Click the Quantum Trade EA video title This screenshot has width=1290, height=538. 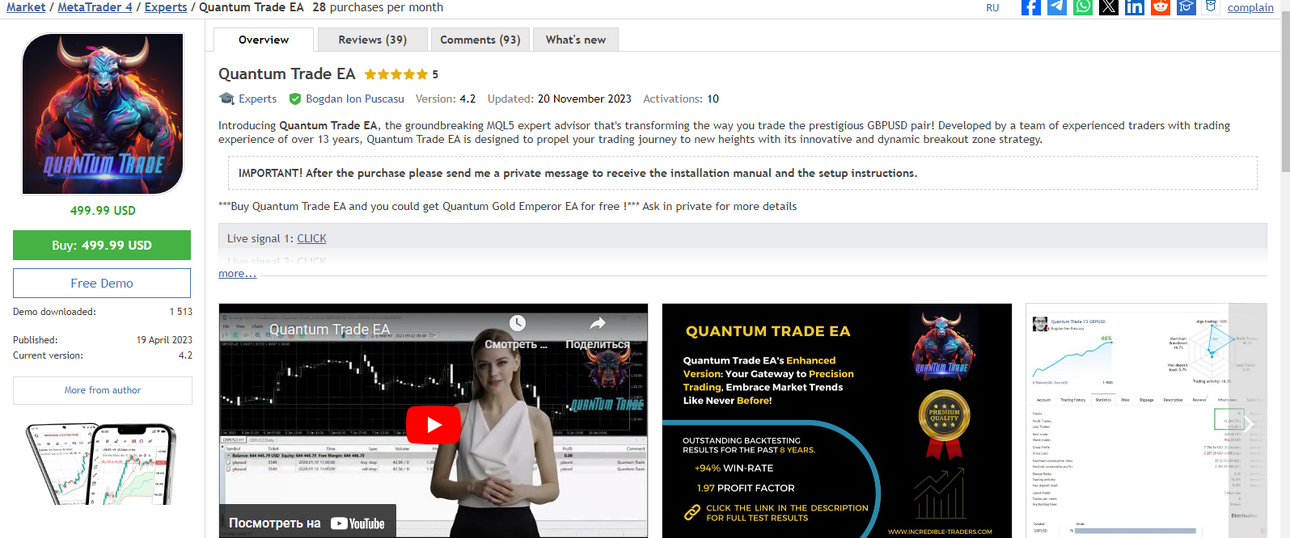pyautogui.click(x=329, y=329)
